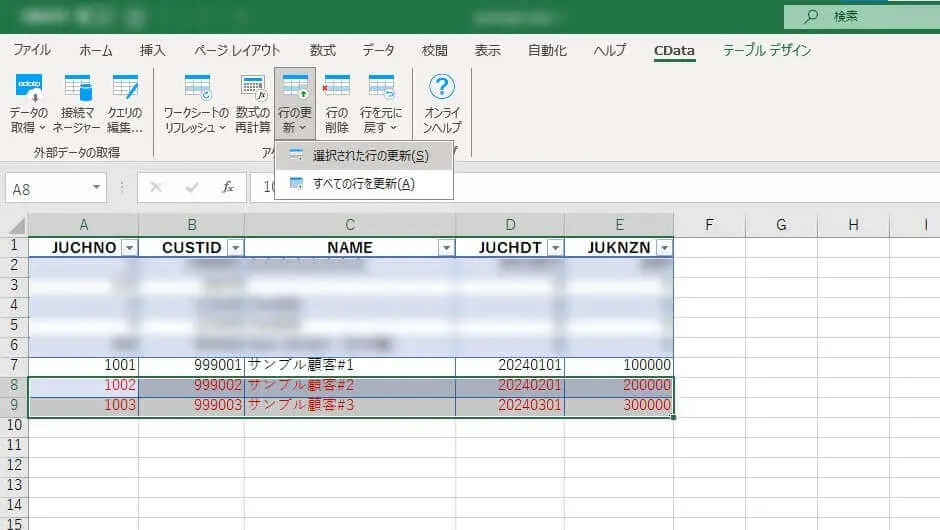The width and height of the screenshot is (940, 530).
Task: Select column H header
Action: [x=853, y=225]
